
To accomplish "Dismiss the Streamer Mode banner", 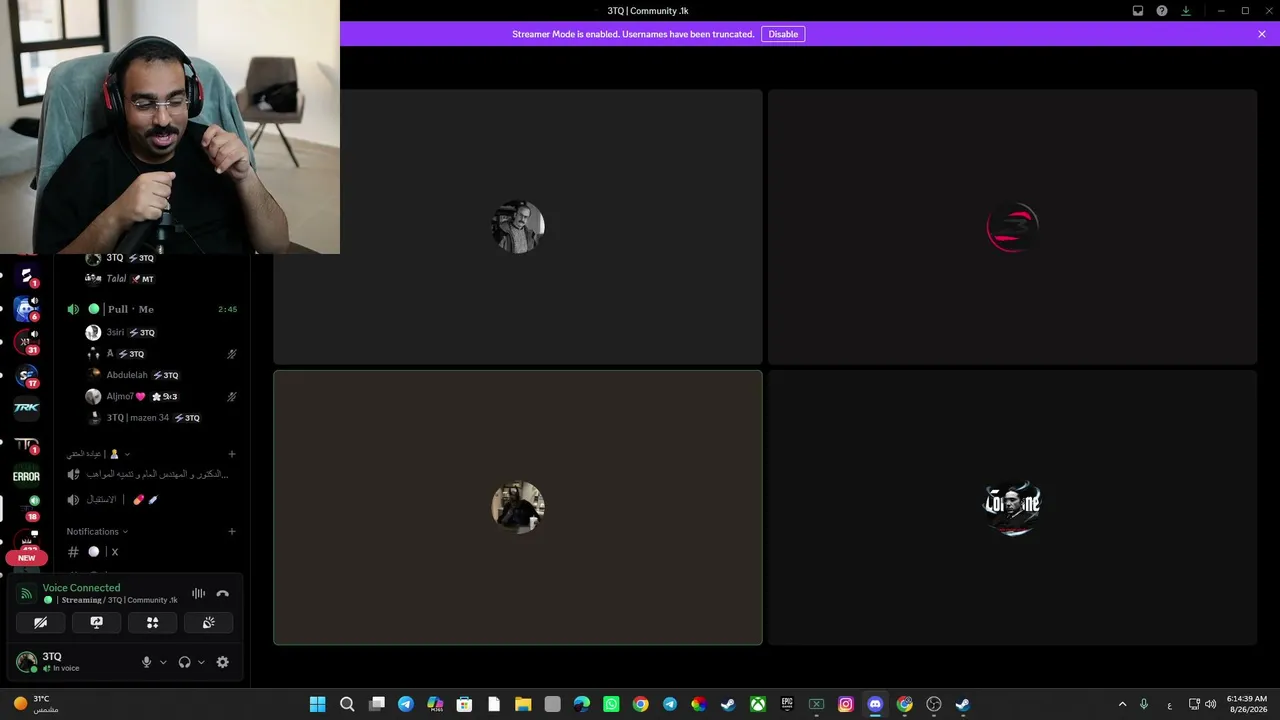I will (x=1262, y=34).
